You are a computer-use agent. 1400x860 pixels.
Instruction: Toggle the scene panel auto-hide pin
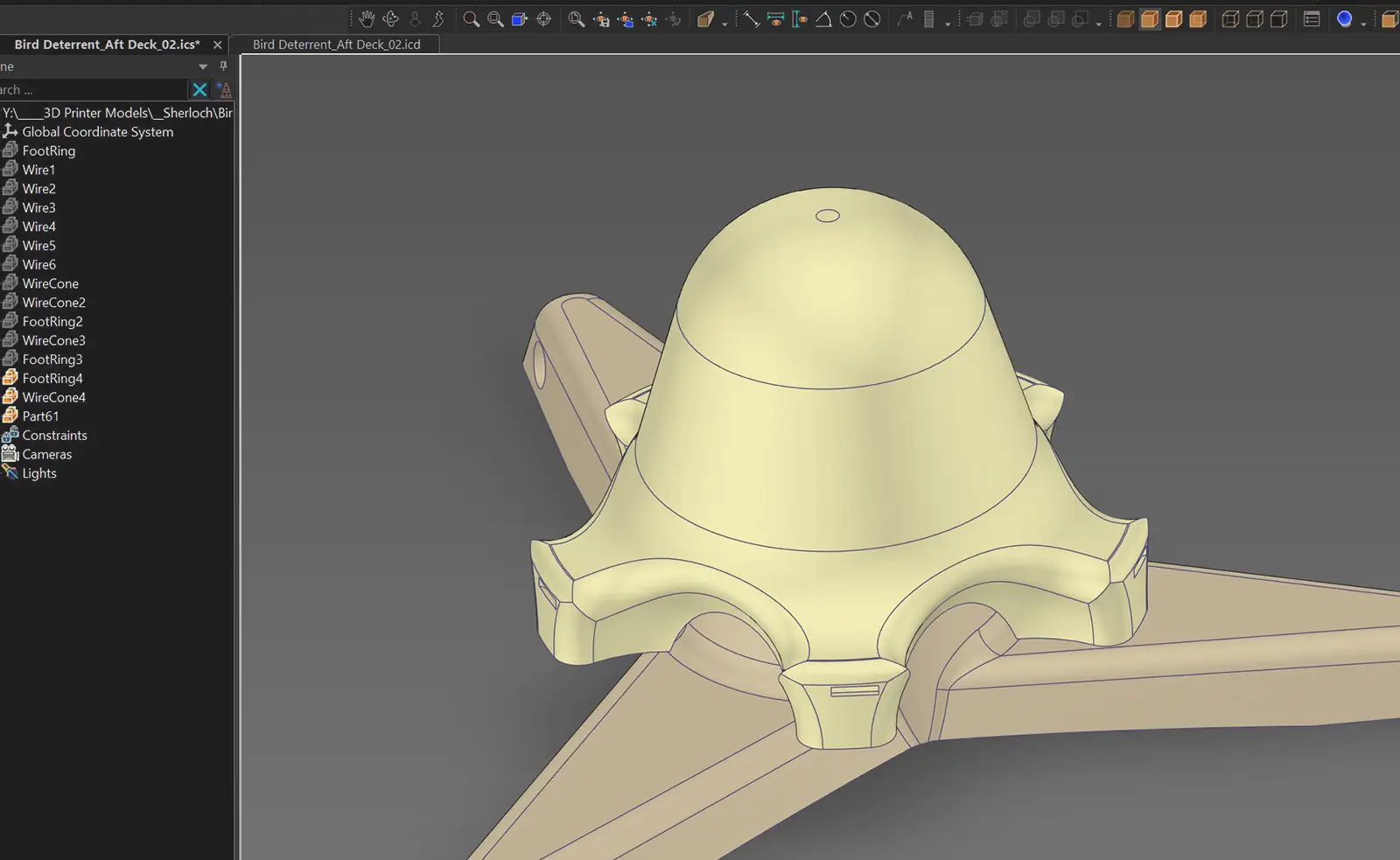click(223, 66)
